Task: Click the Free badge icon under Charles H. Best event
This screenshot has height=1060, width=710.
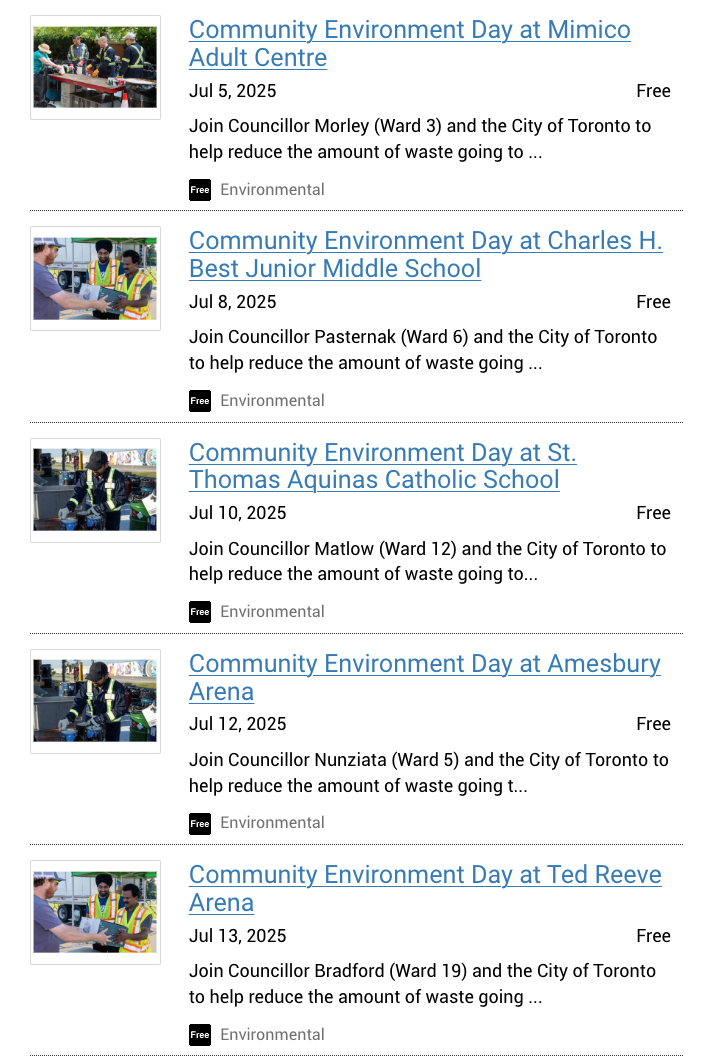Action: point(200,401)
